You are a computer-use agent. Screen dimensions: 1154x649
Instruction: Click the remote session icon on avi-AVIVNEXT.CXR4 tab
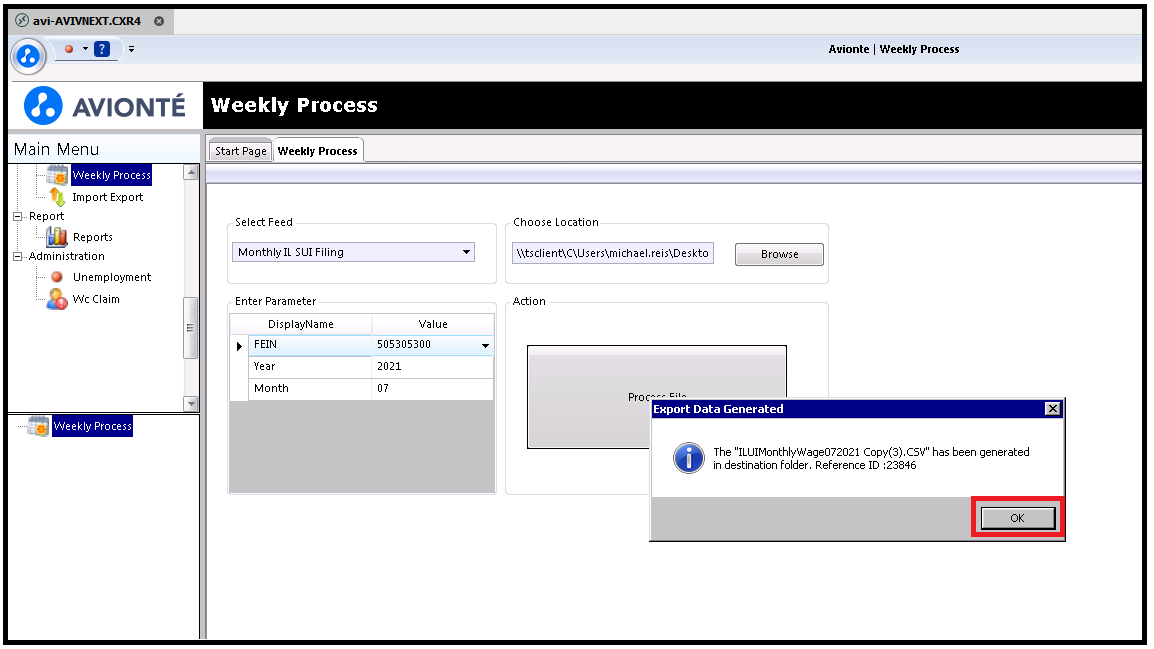22,21
